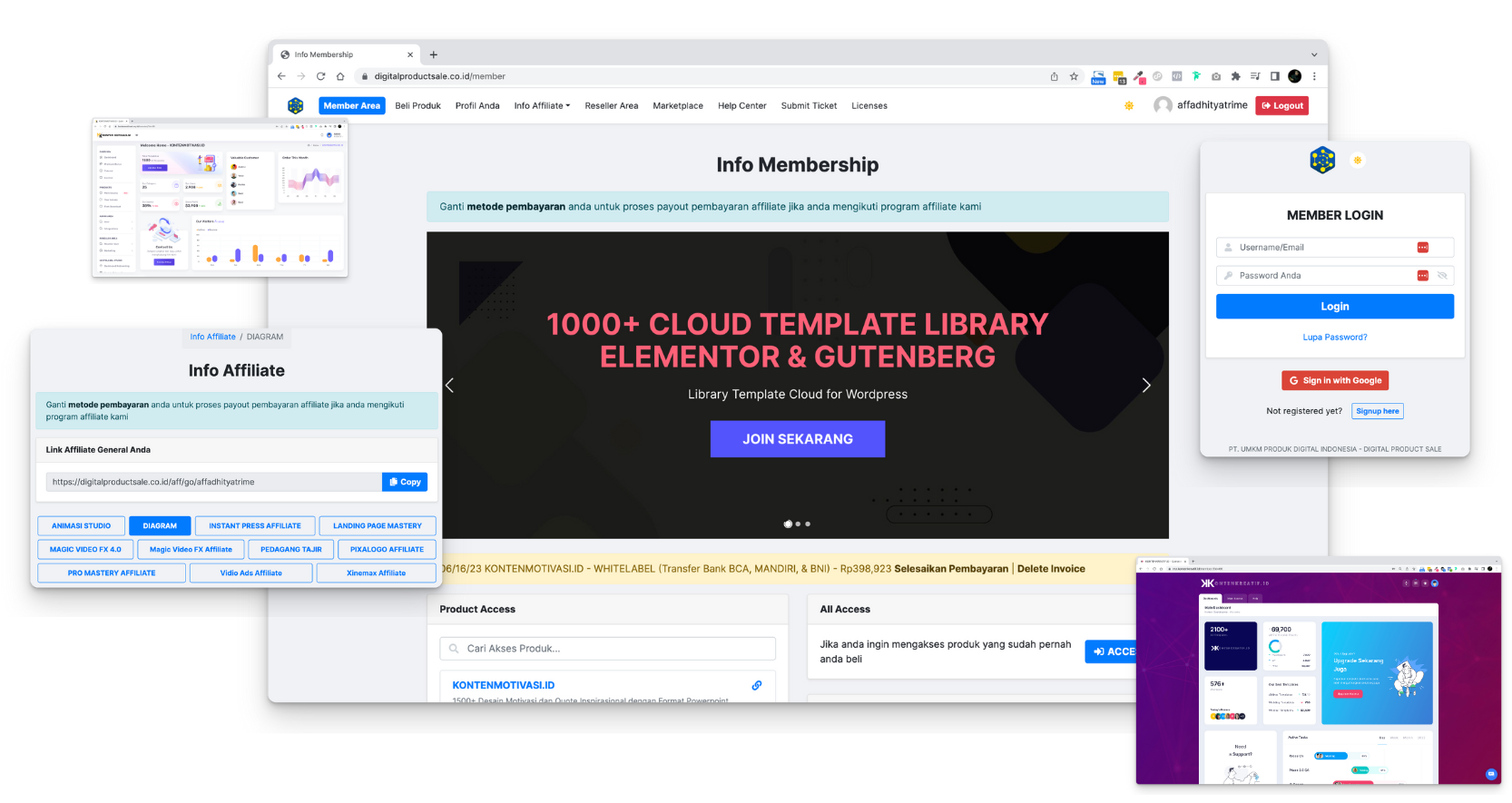Share this page from the address bar
Screen dimensions: 1512x803
[1054, 76]
